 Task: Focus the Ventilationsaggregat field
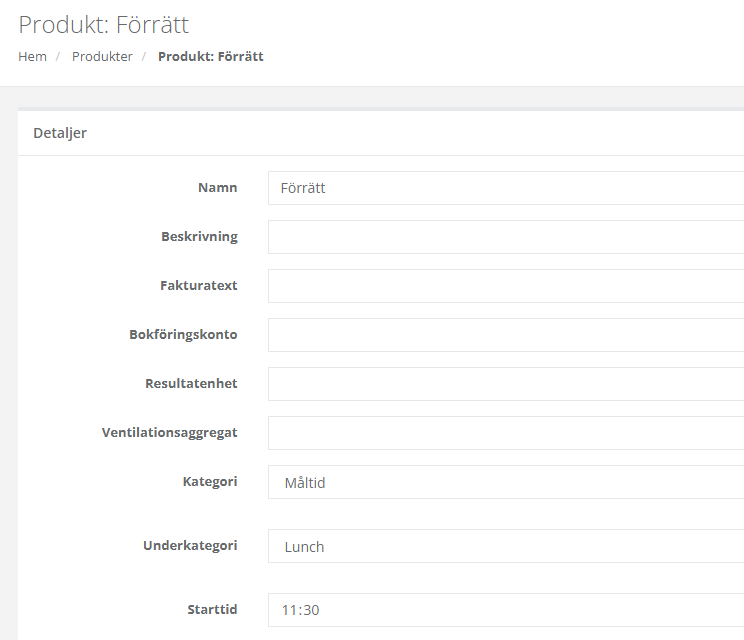click(505, 433)
